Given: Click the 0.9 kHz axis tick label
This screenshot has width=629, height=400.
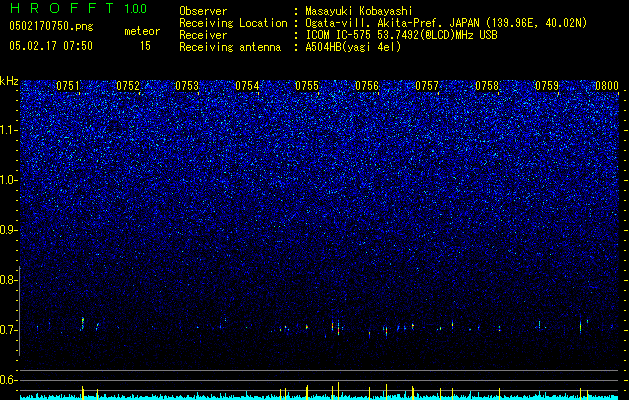Looking at the screenshot, I should click(8, 230).
